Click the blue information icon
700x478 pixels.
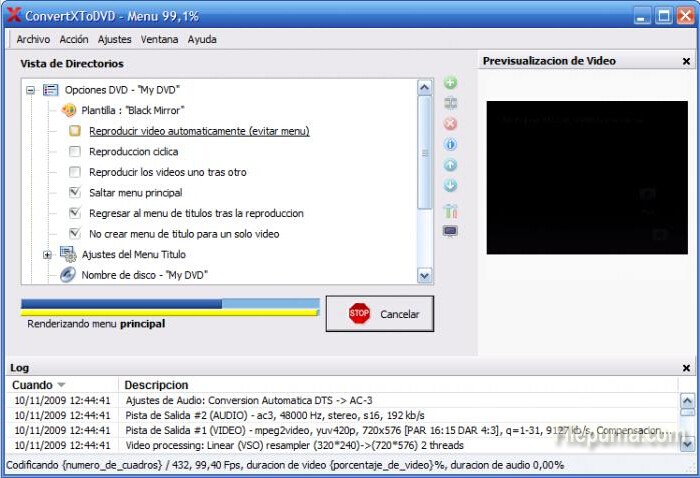point(450,145)
